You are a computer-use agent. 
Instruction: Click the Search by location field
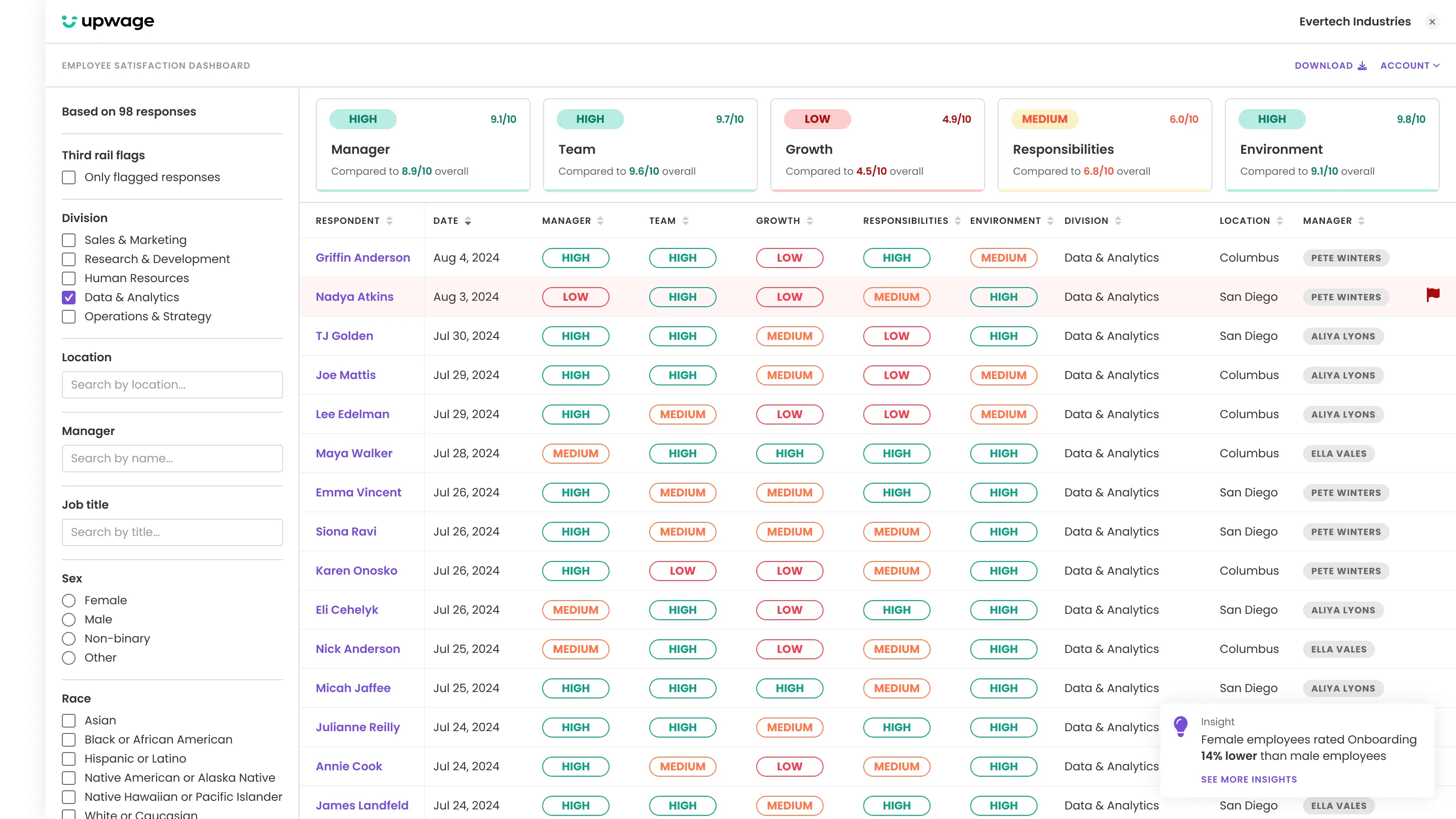coord(172,385)
